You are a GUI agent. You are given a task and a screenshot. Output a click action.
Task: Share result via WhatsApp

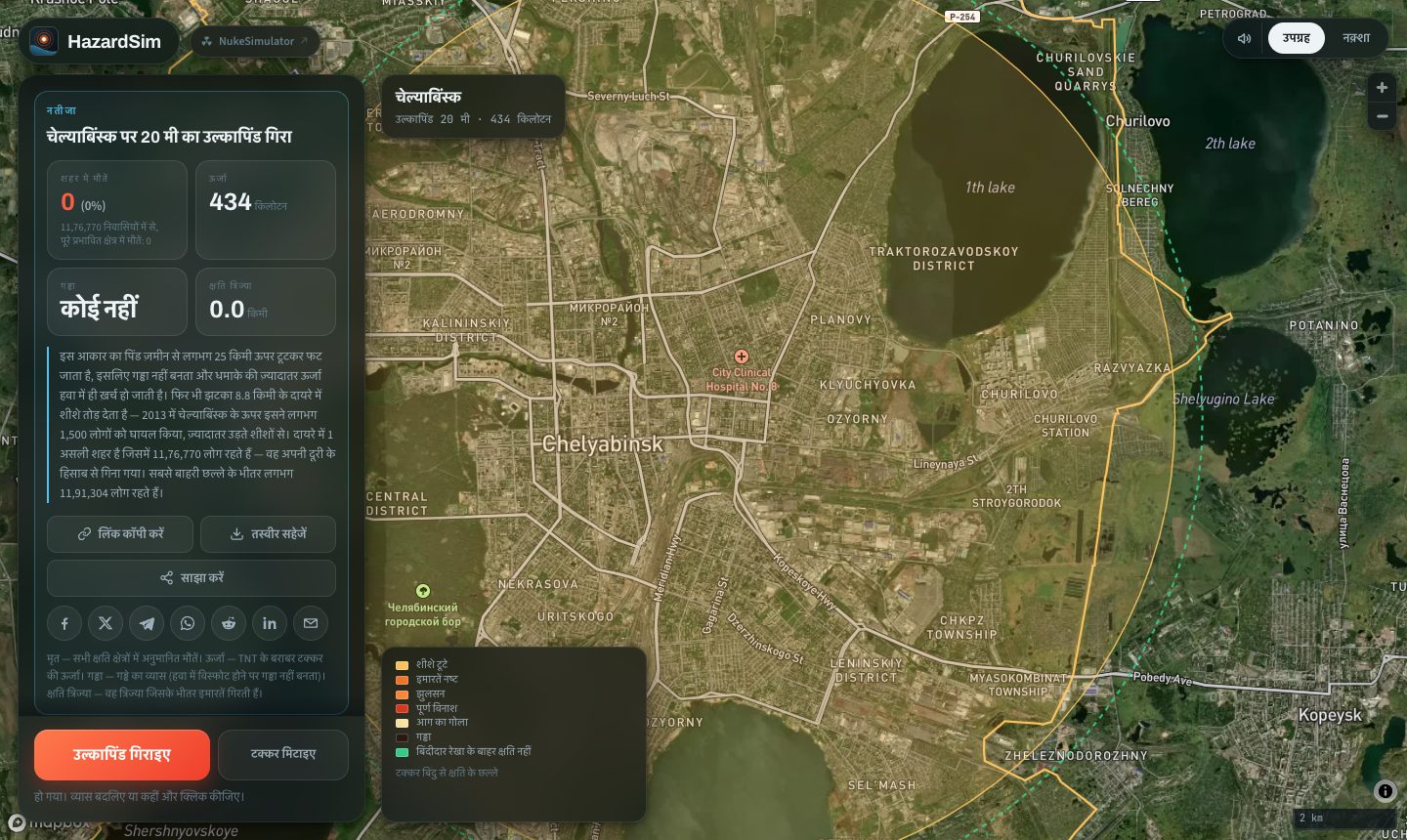pyautogui.click(x=188, y=623)
